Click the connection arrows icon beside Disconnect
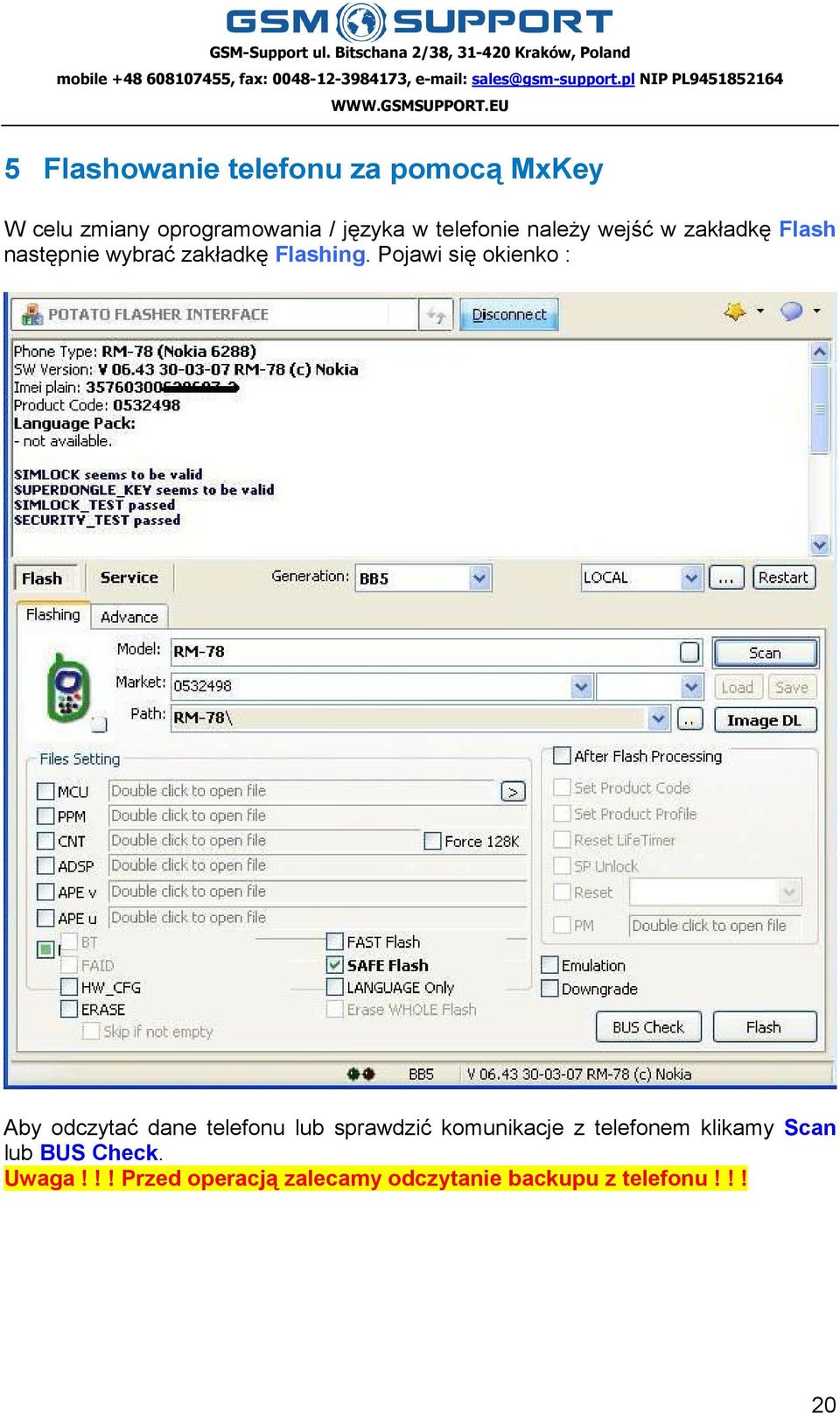The image size is (840, 1414). (x=436, y=315)
